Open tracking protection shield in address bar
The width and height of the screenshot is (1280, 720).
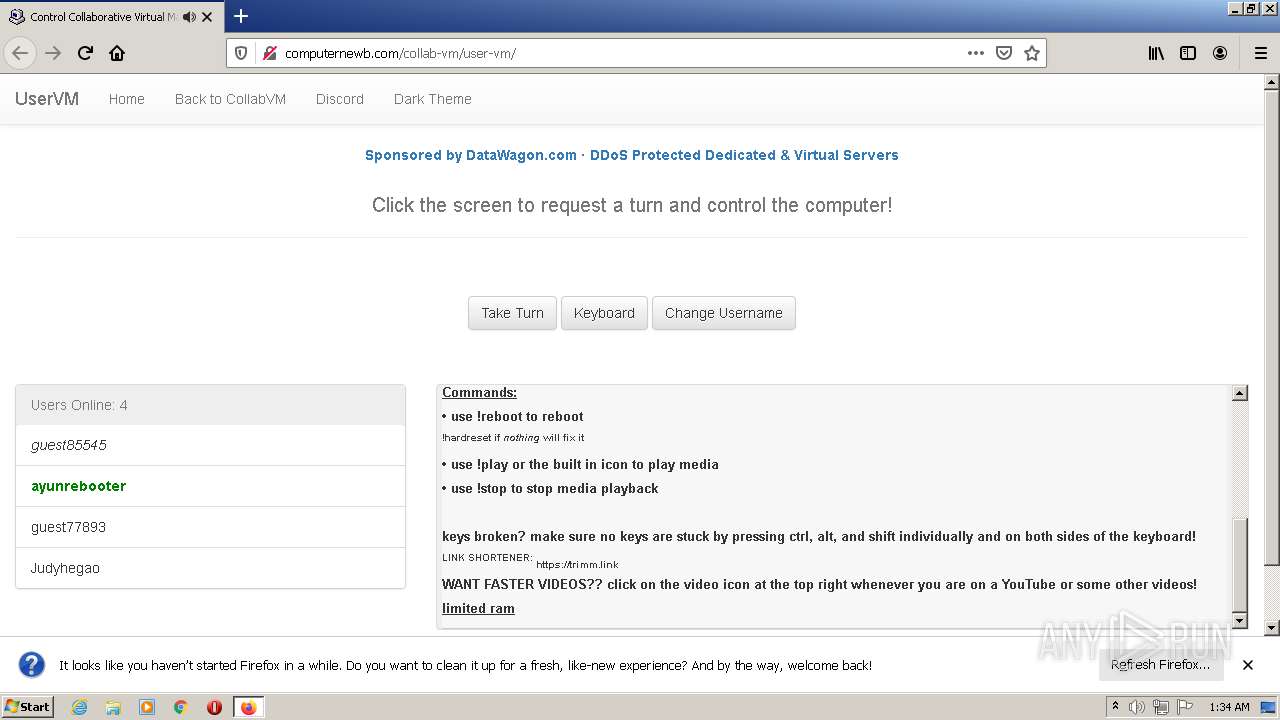(241, 53)
